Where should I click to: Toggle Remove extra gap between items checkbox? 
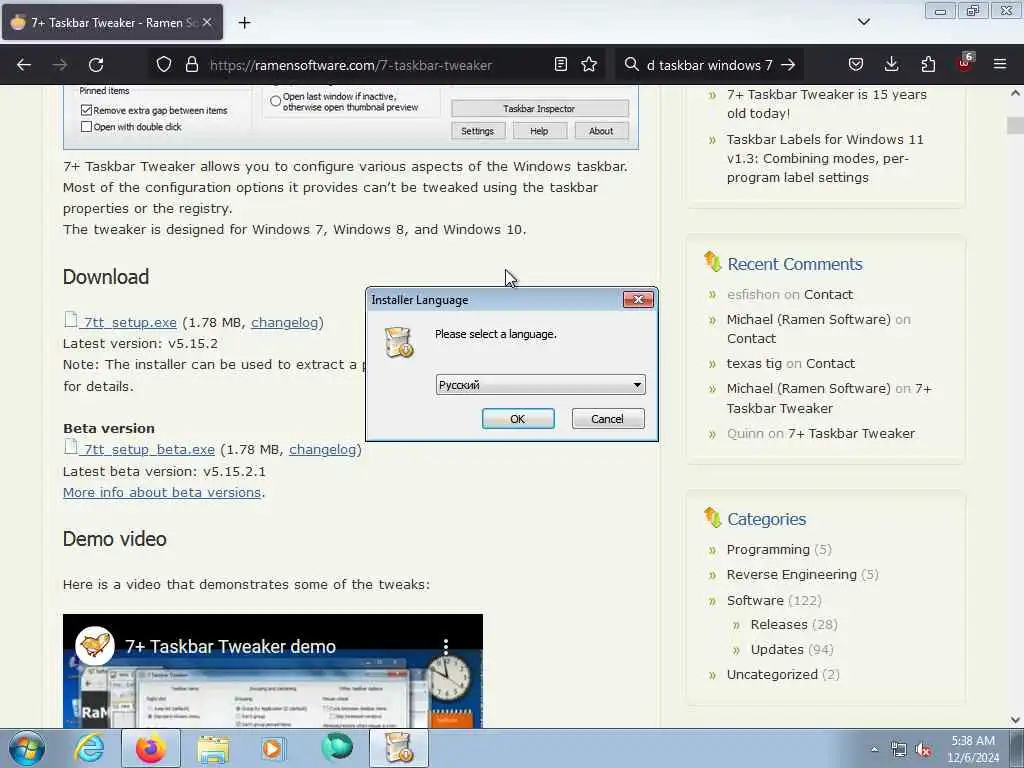point(86,110)
